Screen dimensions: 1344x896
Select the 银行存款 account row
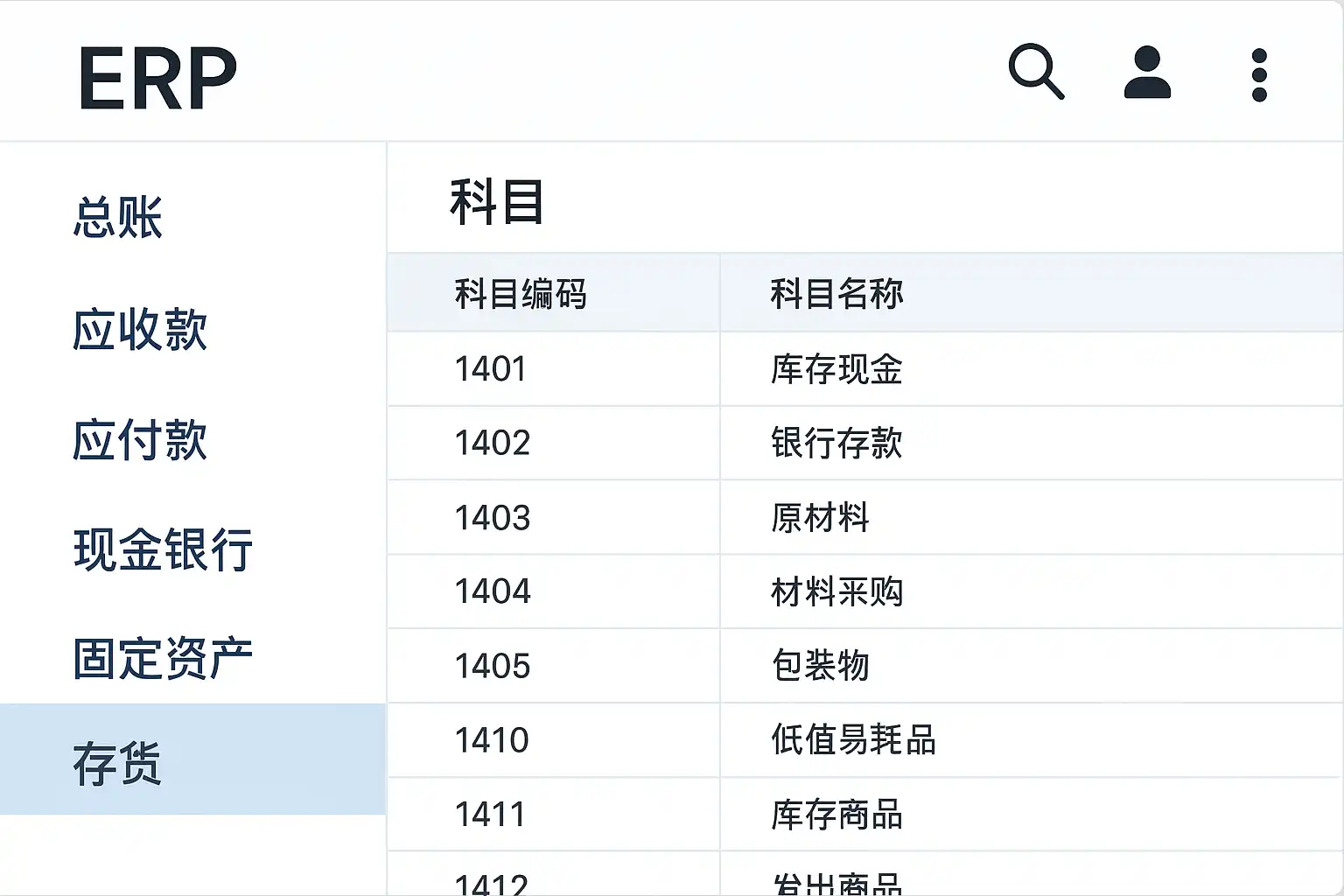(836, 443)
